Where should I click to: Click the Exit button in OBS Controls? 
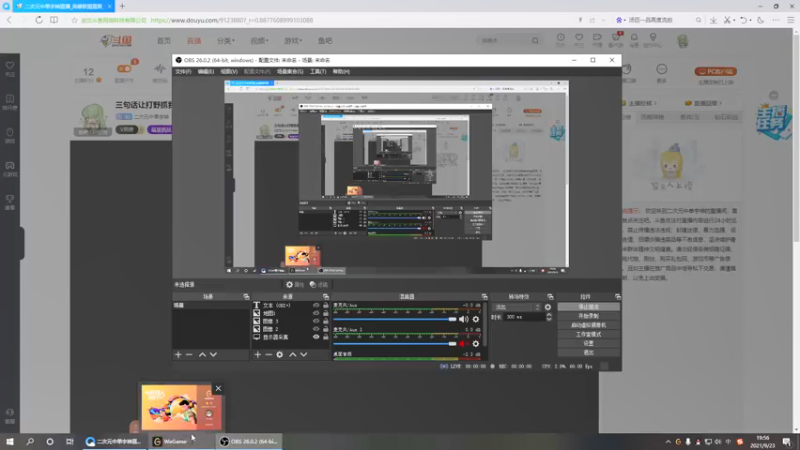point(588,353)
